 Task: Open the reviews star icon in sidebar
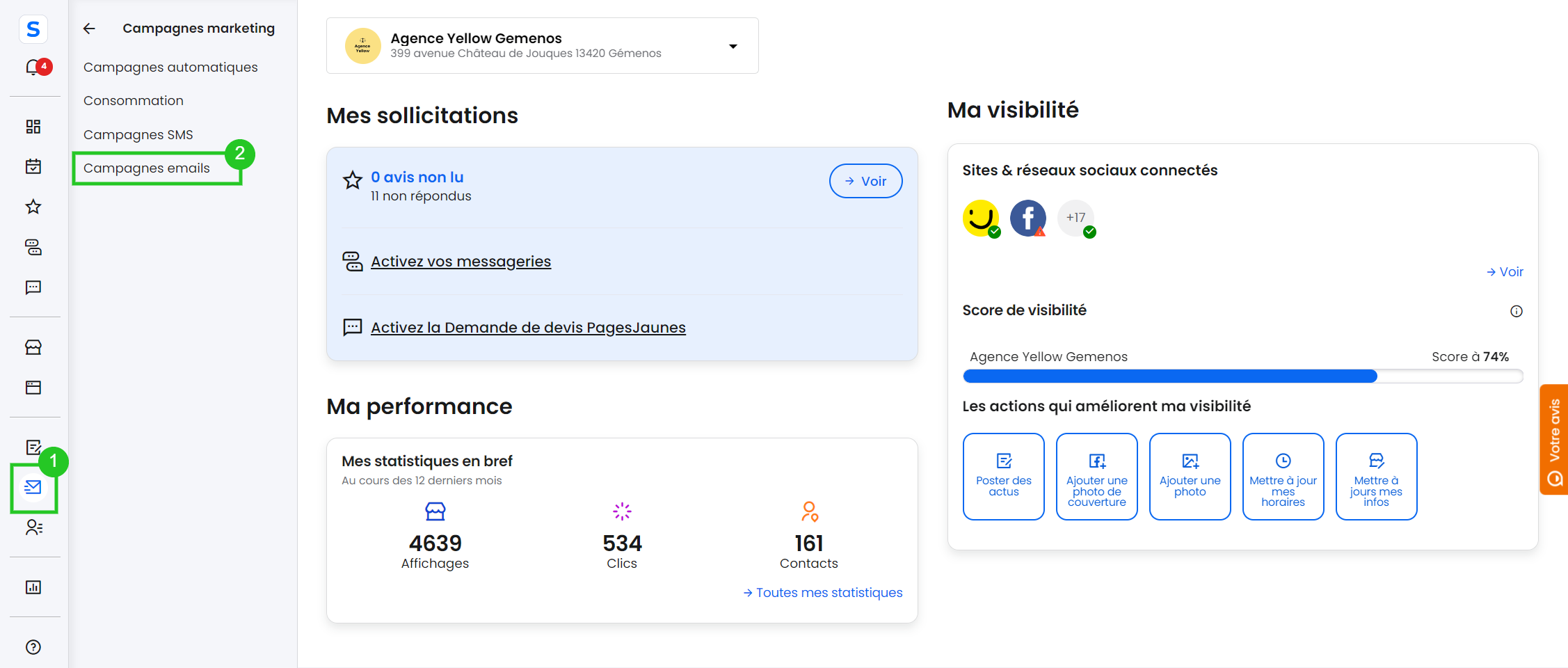pyautogui.click(x=33, y=207)
